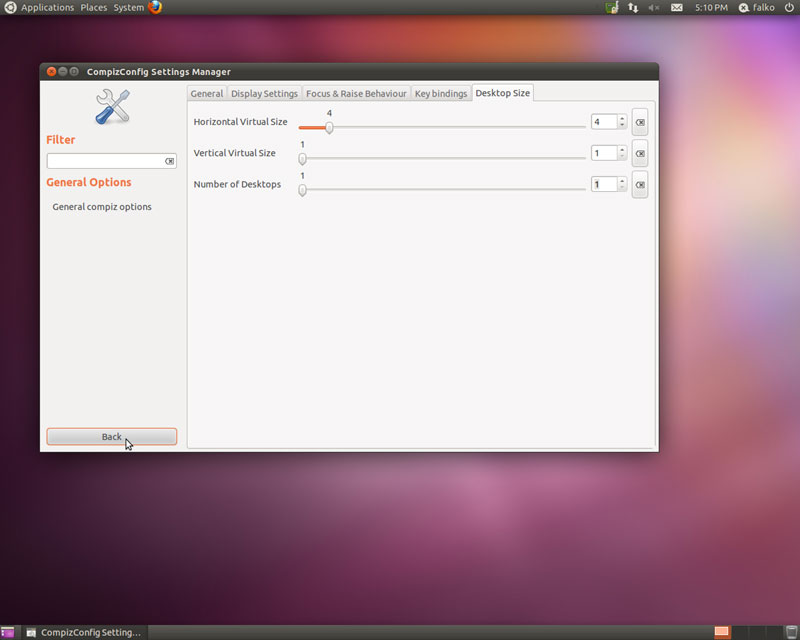800x640 pixels.
Task: Increase Horizontal Virtual Size with up arrow
Action: (x=621, y=118)
